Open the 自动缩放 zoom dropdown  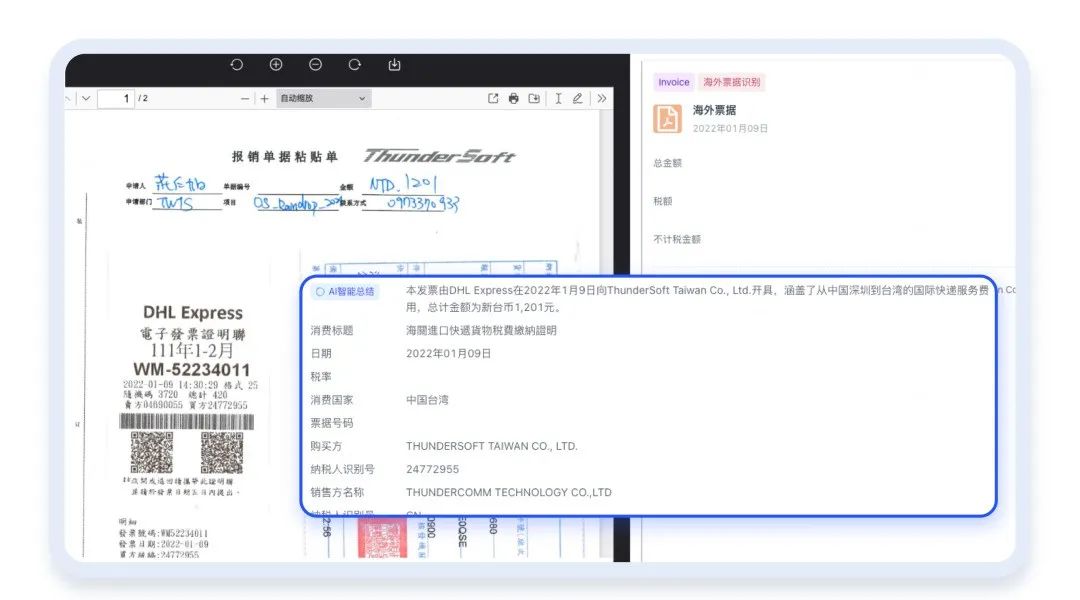point(324,99)
